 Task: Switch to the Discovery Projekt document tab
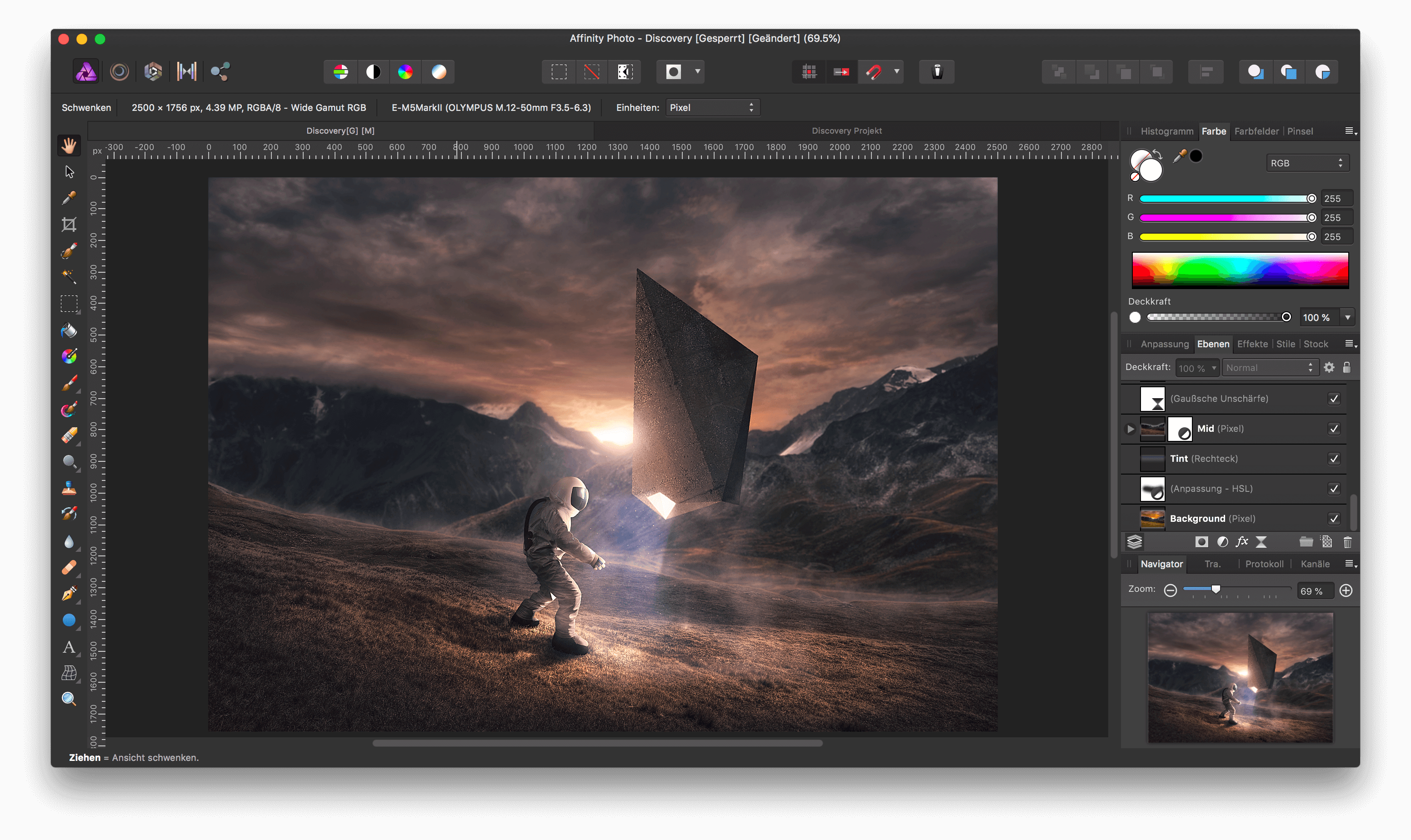pos(846,131)
